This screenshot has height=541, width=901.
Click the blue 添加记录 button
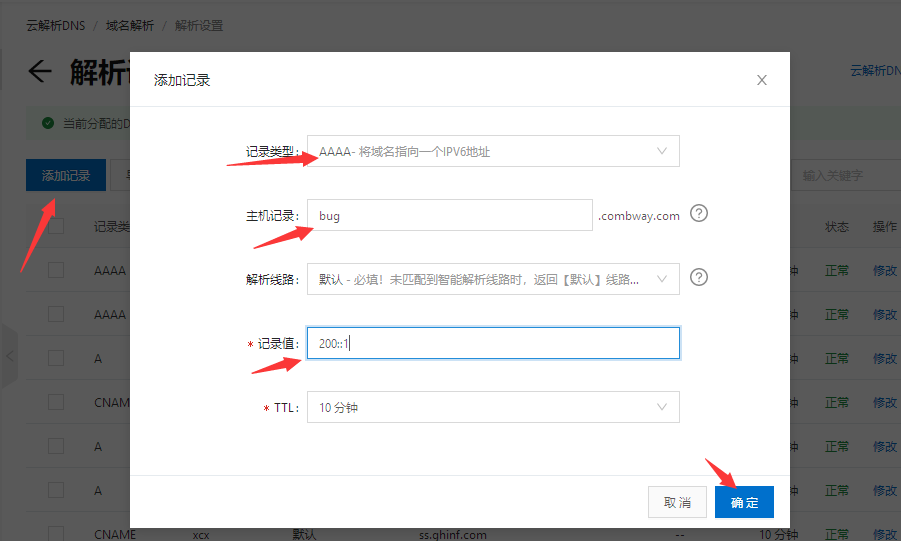coord(66,175)
